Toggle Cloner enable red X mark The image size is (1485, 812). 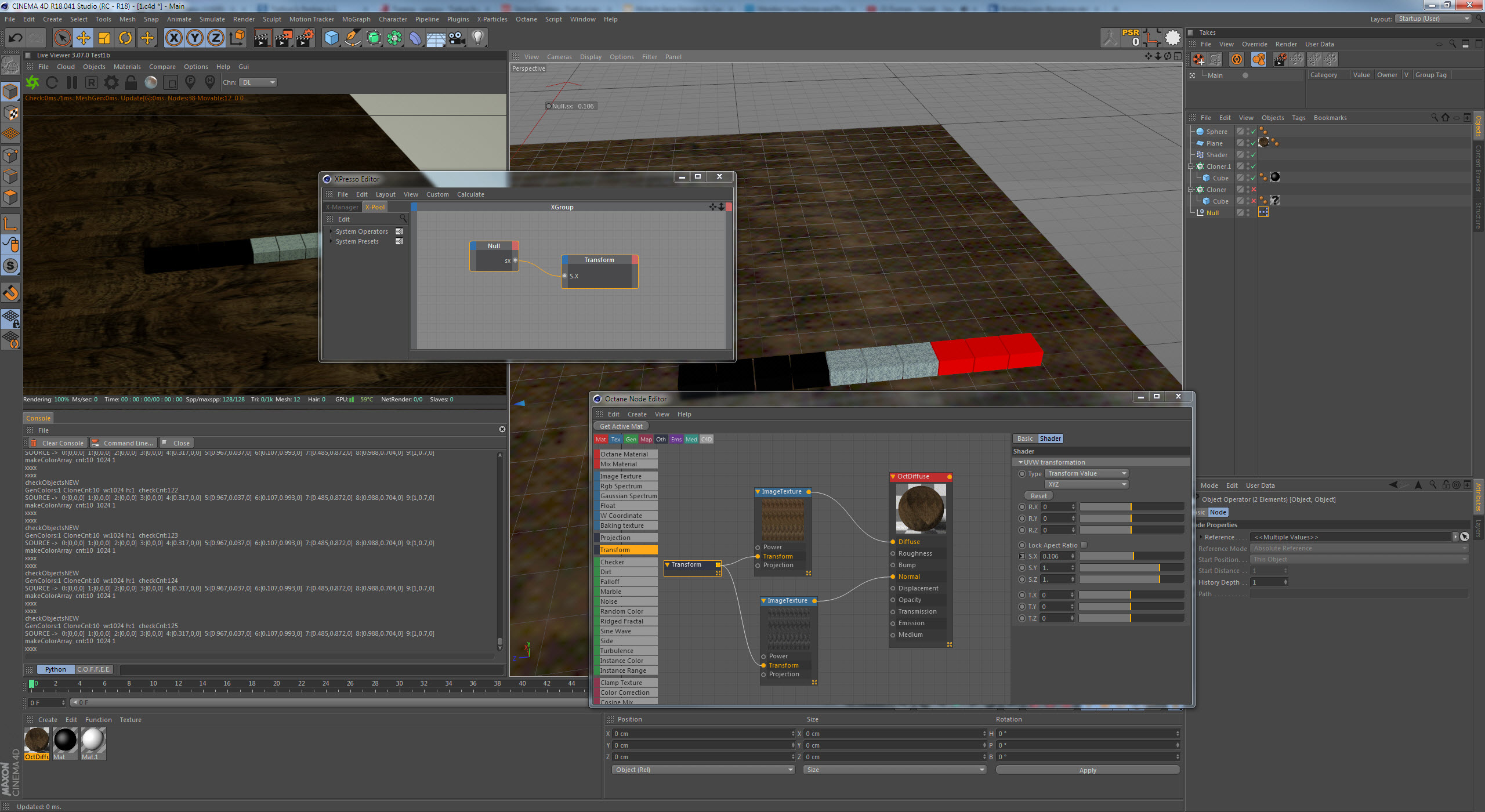click(1254, 190)
